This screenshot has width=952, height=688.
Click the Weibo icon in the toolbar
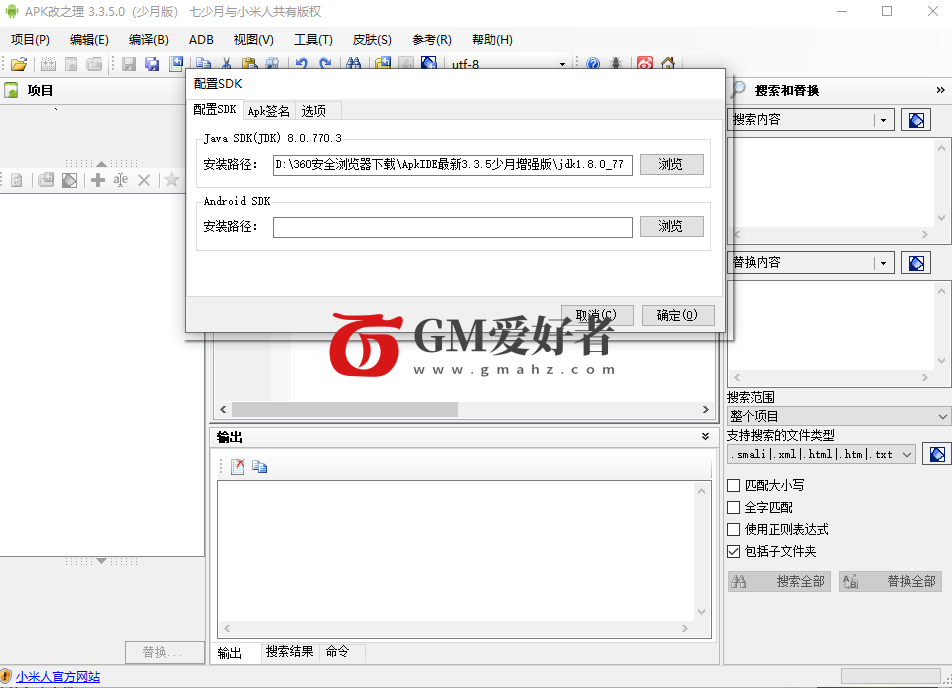tap(645, 64)
